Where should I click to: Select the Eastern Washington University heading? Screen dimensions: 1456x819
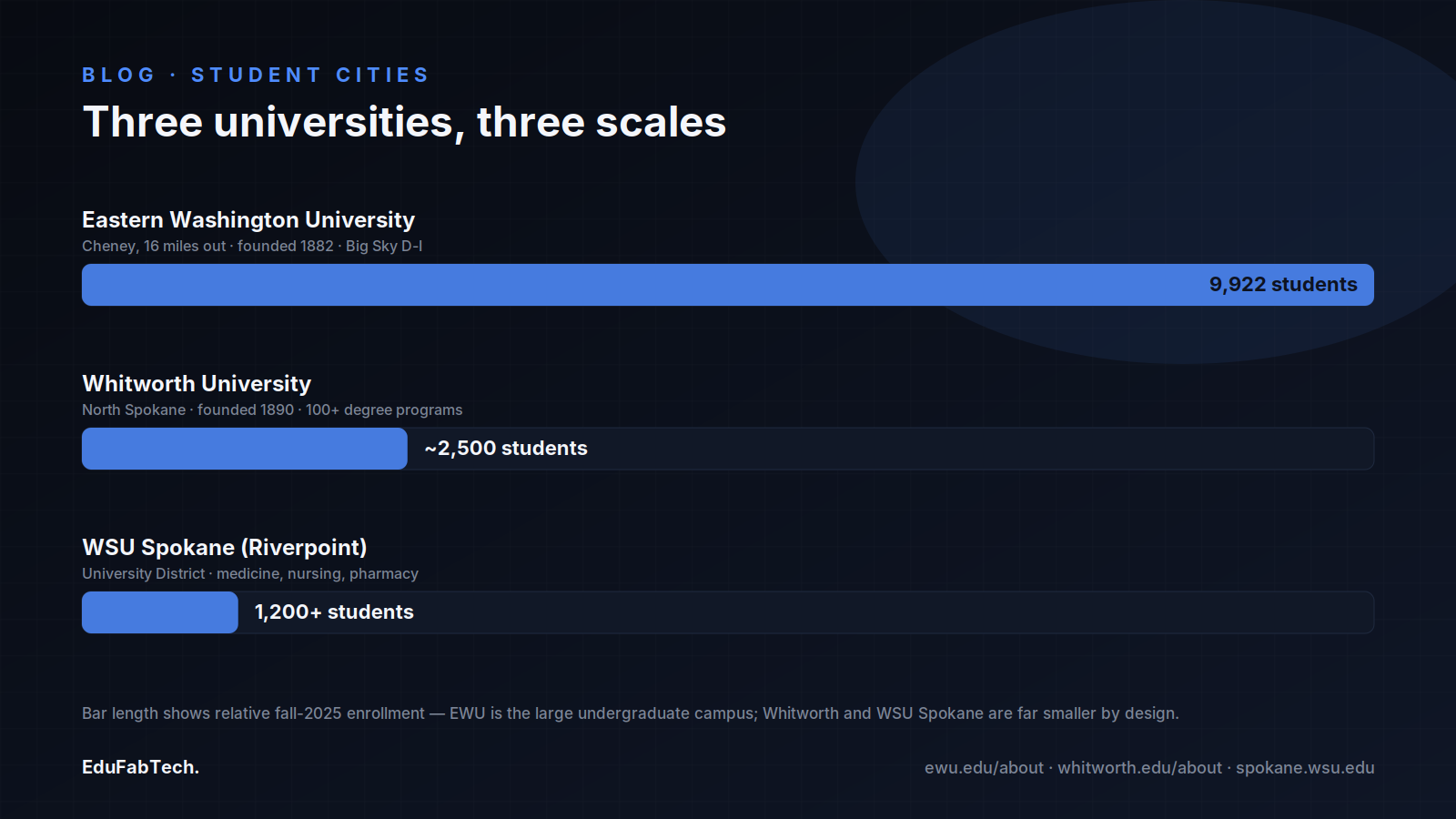tap(248, 220)
